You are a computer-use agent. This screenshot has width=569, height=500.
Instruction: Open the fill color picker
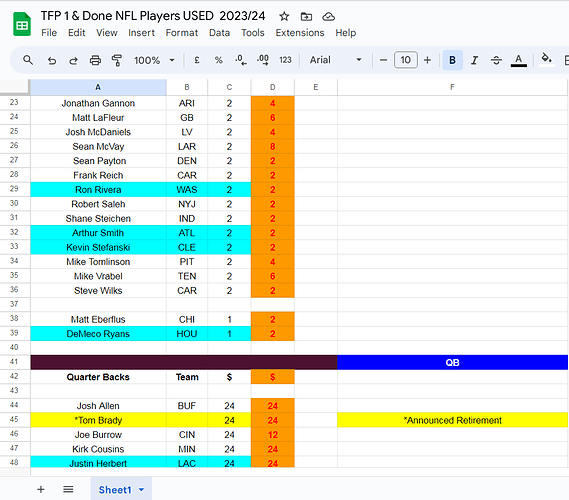(x=547, y=60)
